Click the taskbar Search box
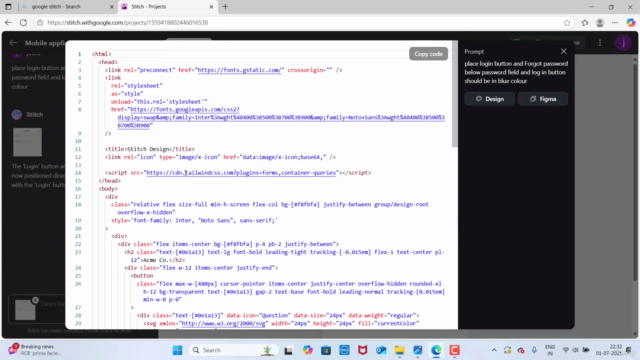 (233, 350)
